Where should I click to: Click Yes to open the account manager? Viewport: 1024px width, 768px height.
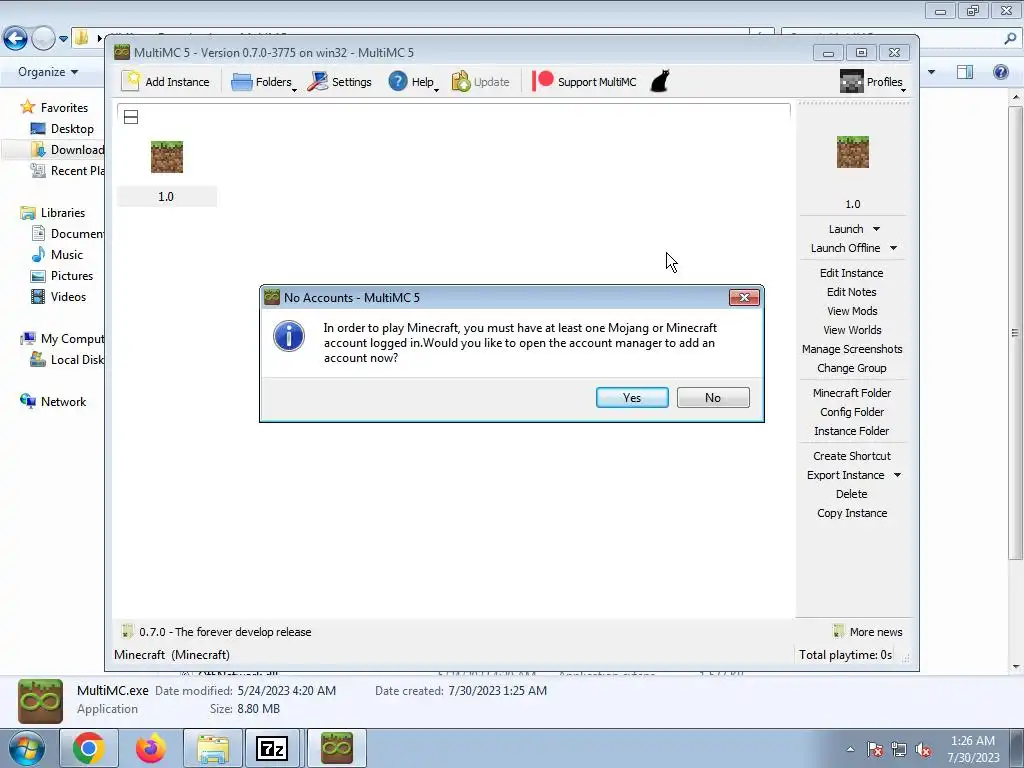coord(632,397)
